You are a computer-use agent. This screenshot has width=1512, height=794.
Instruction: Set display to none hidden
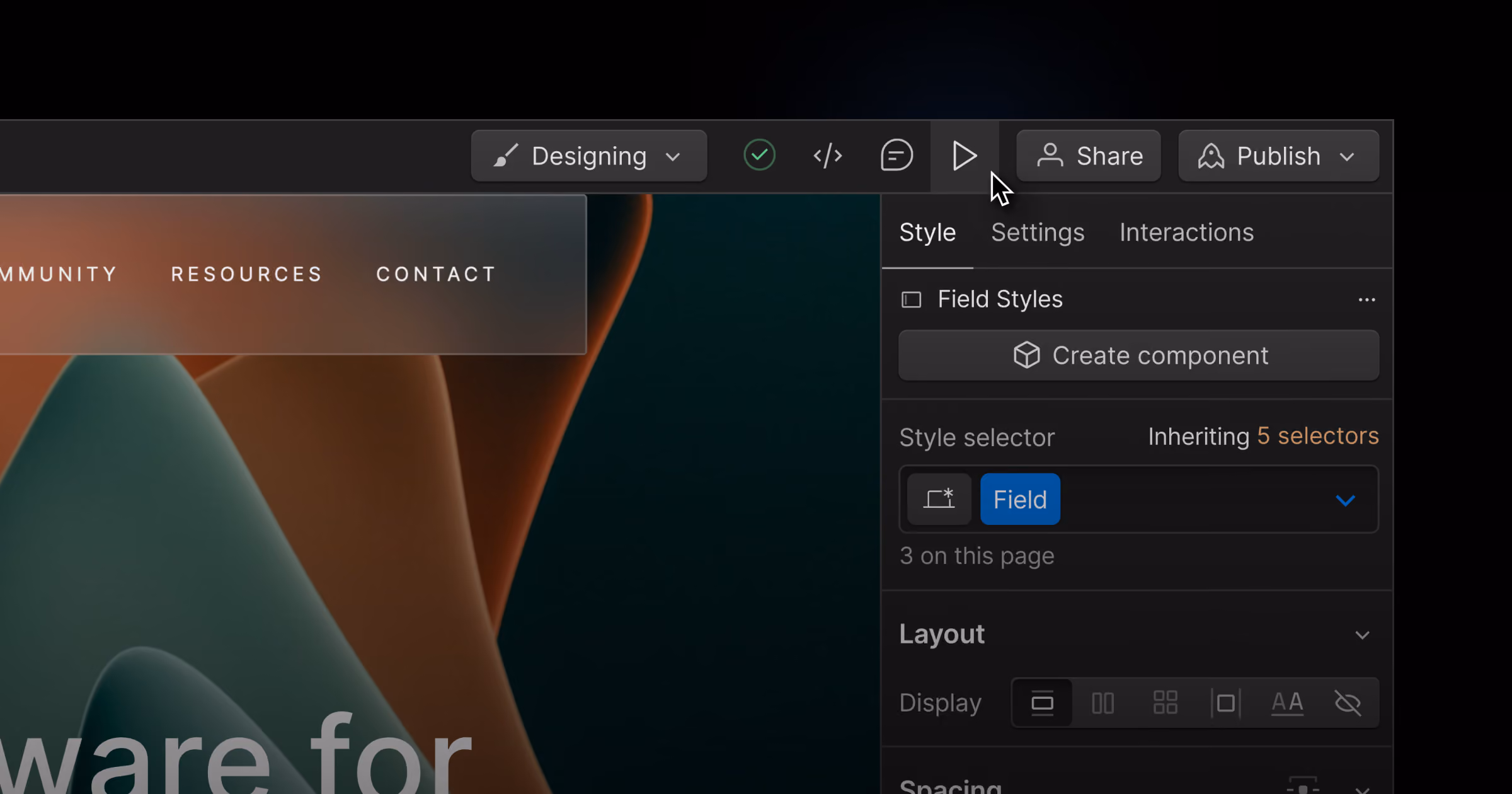pos(1348,703)
